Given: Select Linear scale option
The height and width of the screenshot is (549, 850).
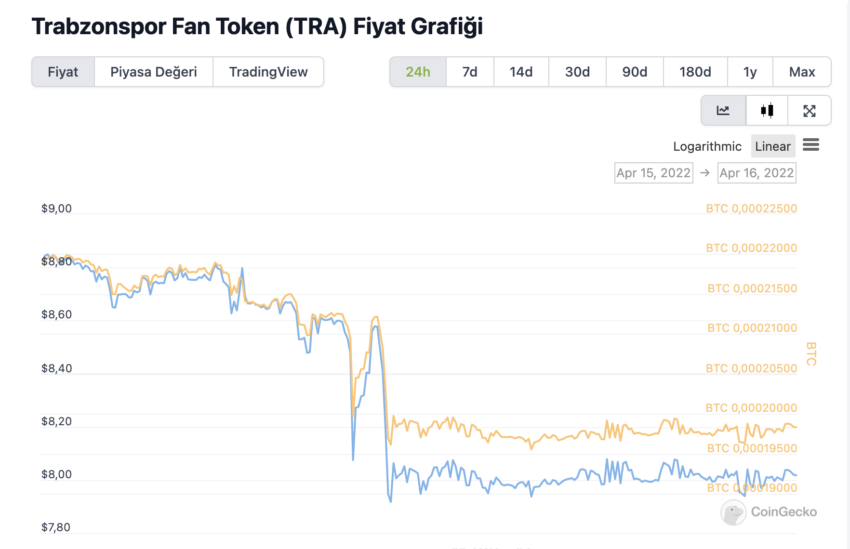Looking at the screenshot, I should click(772, 146).
